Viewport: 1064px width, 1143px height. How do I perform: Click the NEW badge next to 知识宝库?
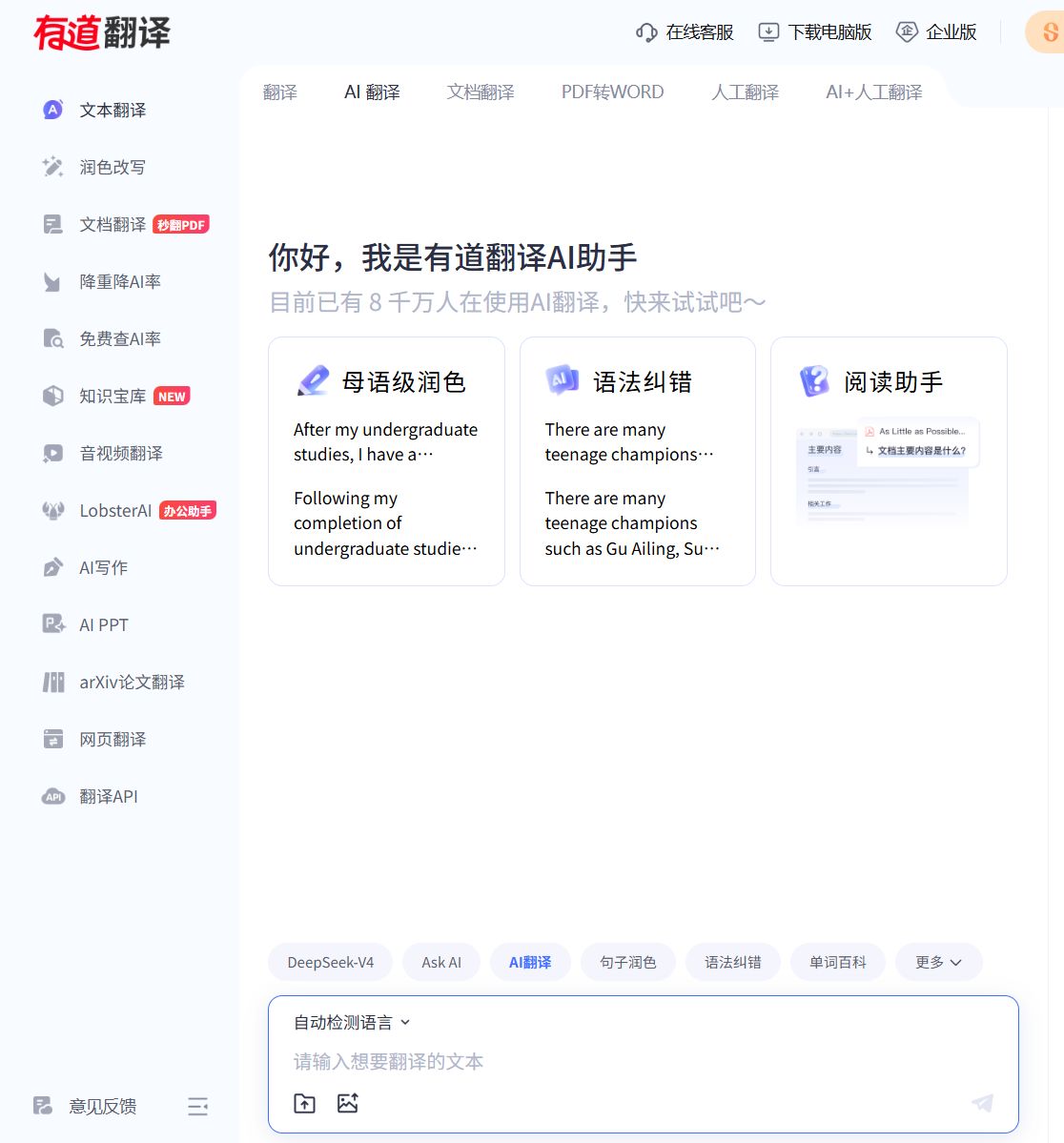tap(172, 396)
